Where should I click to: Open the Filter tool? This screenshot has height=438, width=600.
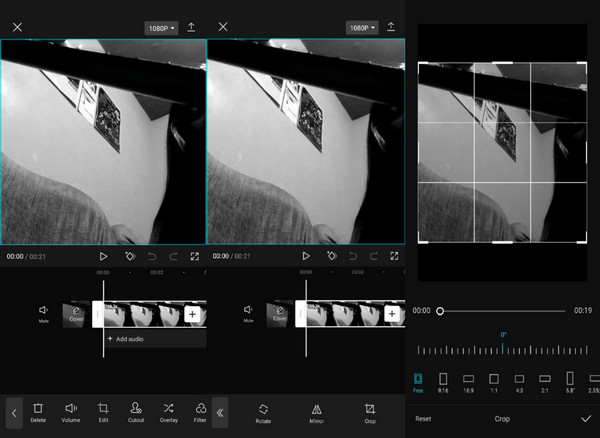click(200, 412)
